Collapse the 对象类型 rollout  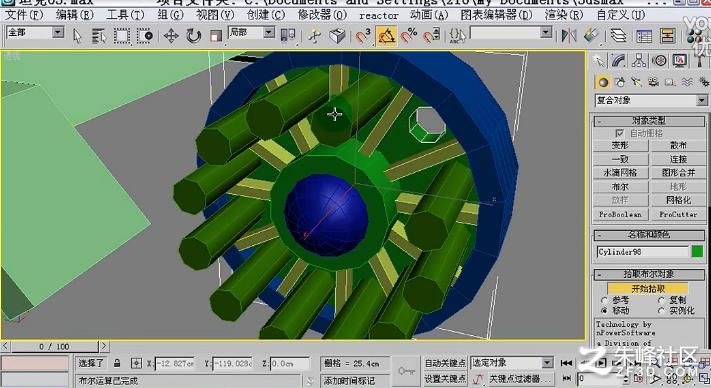[x=649, y=121]
